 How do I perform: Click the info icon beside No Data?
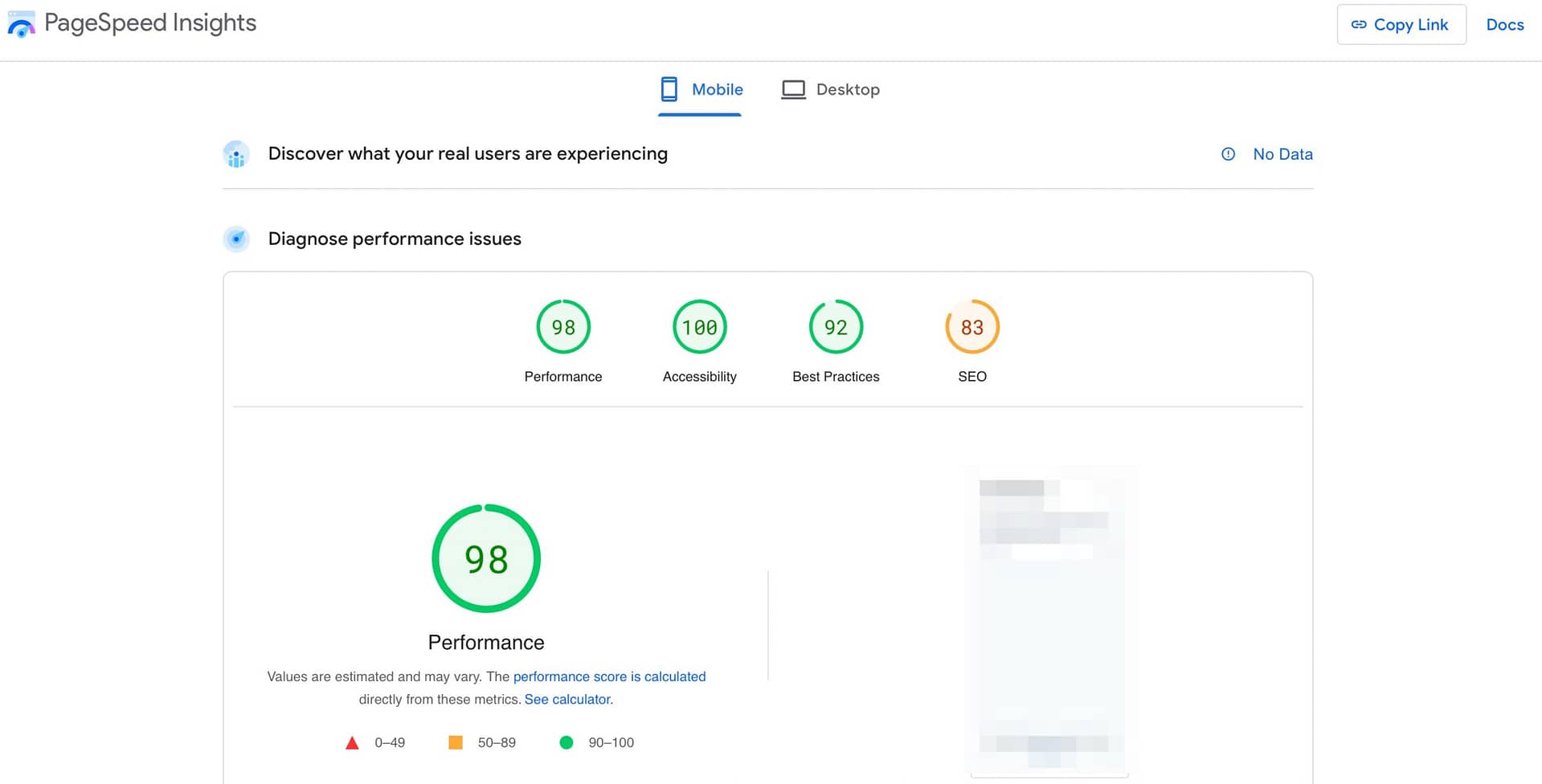(1228, 154)
